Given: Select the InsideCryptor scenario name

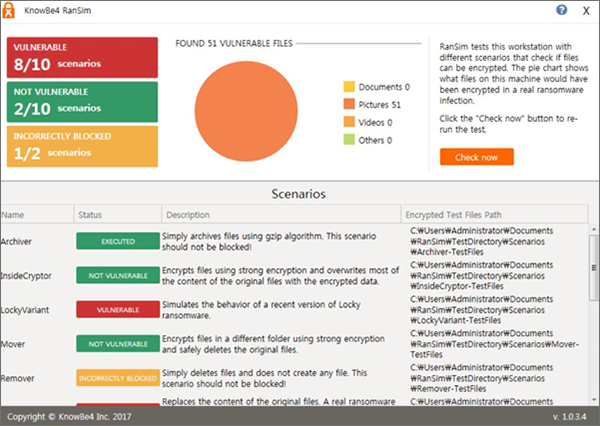Looking at the screenshot, I should tap(26, 276).
